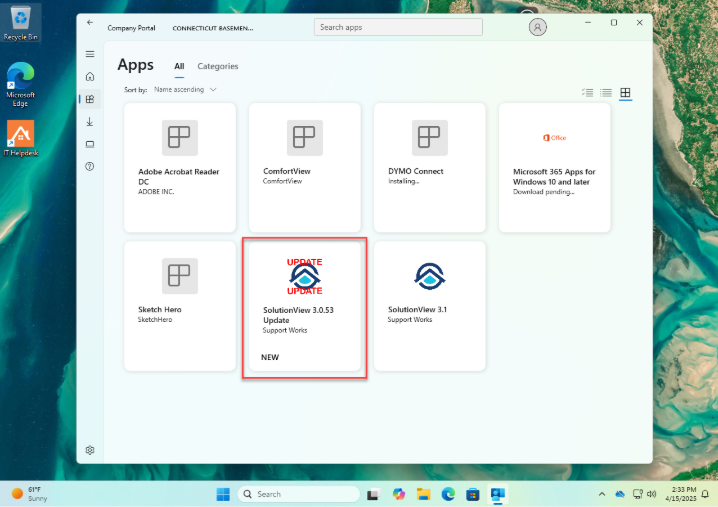Open Microsoft 365 Apps for Windows 10 title
This screenshot has width=718, height=507.
tap(554, 177)
